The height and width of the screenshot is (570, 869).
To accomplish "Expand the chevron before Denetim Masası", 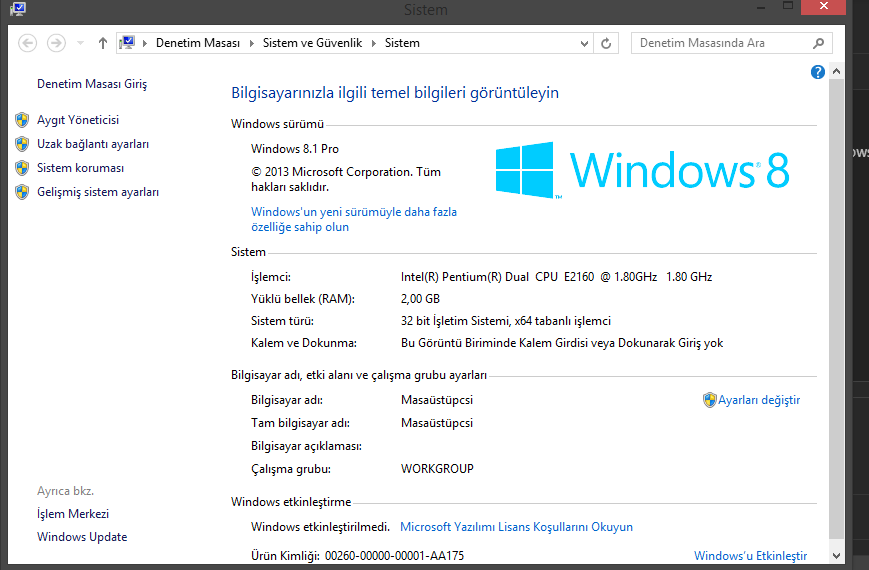I will pos(145,43).
